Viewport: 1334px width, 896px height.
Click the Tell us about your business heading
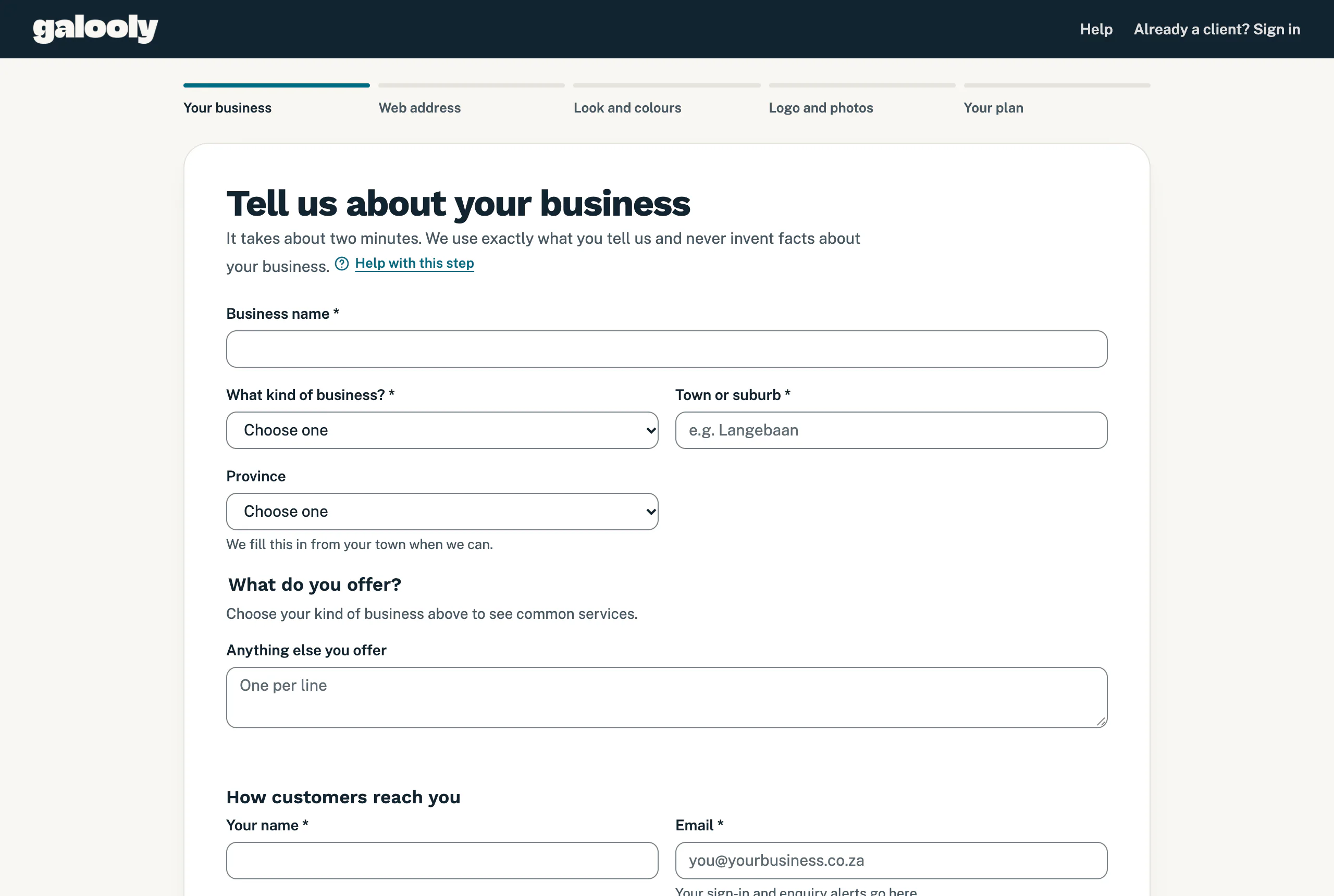459,204
